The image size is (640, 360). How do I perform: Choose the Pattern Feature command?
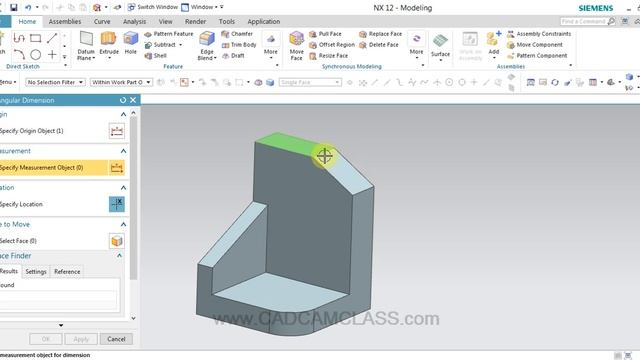pos(169,34)
